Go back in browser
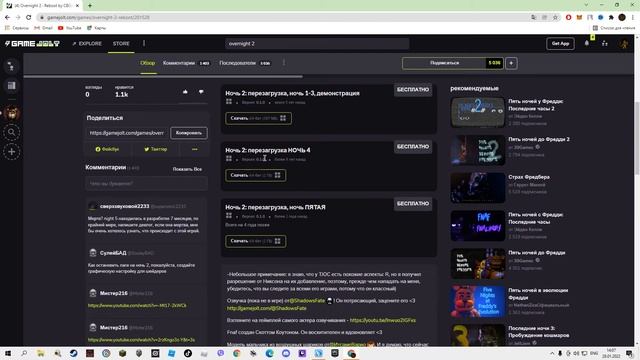The image size is (640, 360). point(7,17)
